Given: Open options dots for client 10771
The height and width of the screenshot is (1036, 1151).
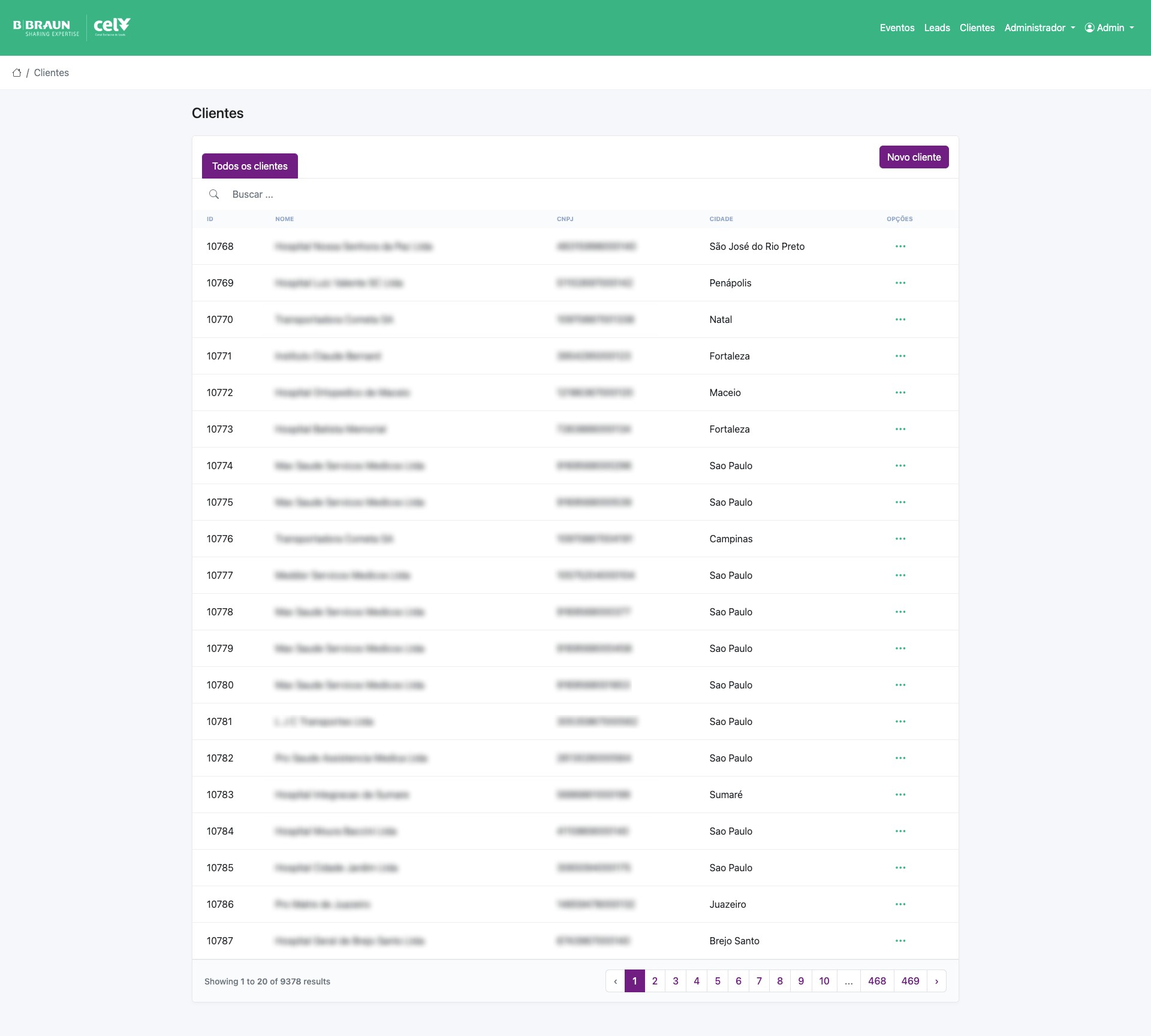Looking at the screenshot, I should point(900,356).
